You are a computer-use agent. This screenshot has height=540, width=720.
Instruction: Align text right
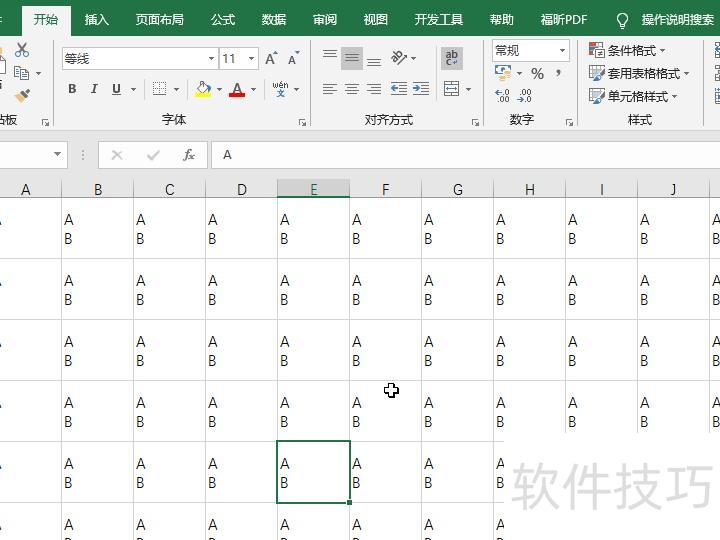click(374, 89)
